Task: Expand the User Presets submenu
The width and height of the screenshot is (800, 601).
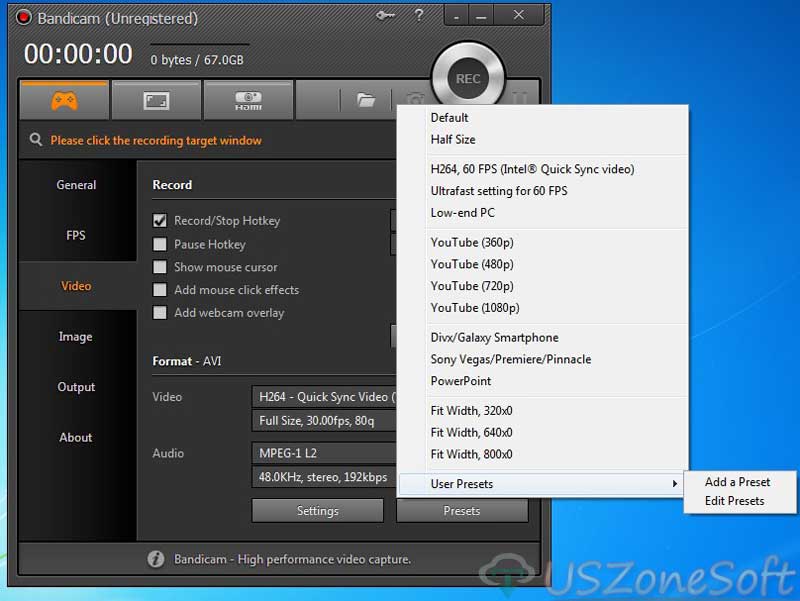Action: click(541, 484)
